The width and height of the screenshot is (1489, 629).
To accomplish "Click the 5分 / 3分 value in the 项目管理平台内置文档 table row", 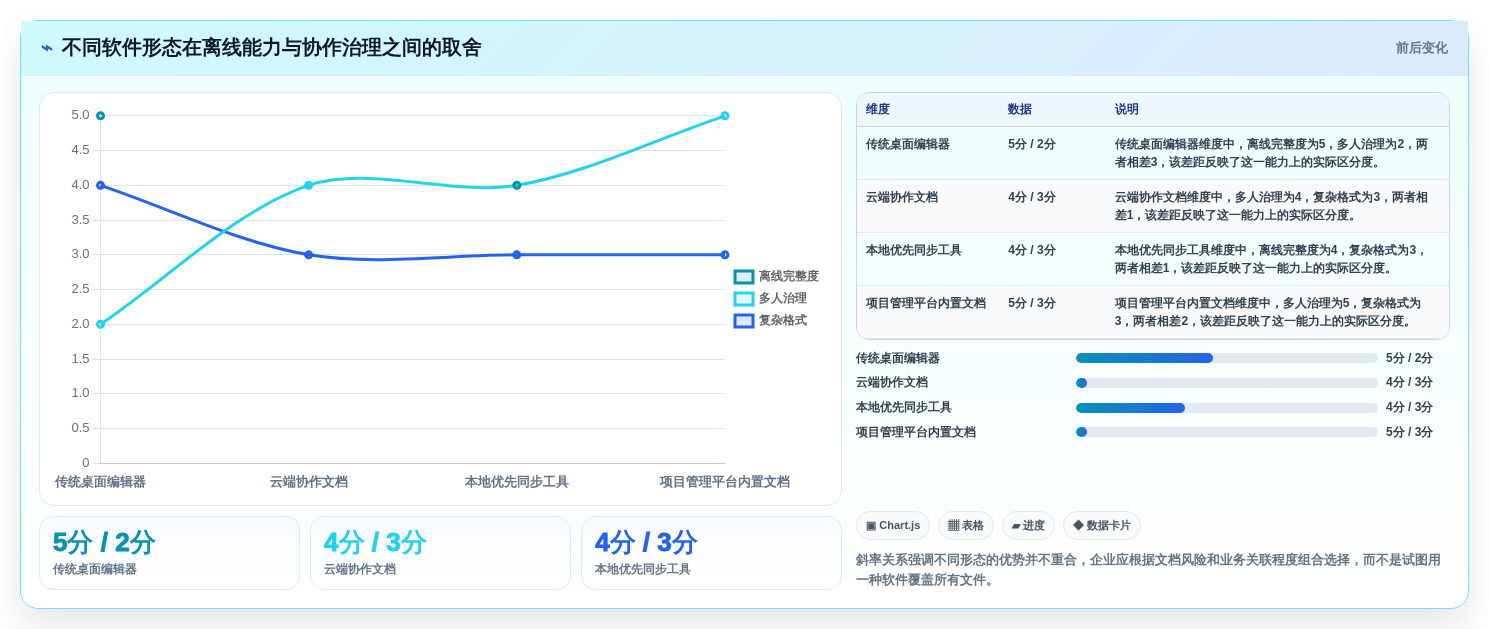I will [1032, 303].
